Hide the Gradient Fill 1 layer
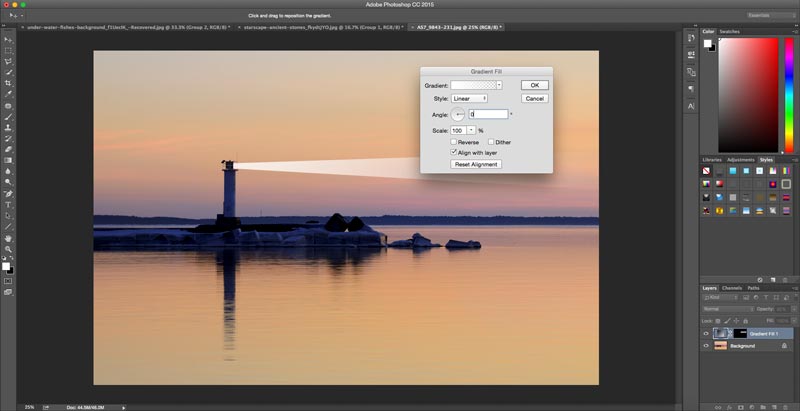This screenshot has width=800, height=411. (x=706, y=333)
